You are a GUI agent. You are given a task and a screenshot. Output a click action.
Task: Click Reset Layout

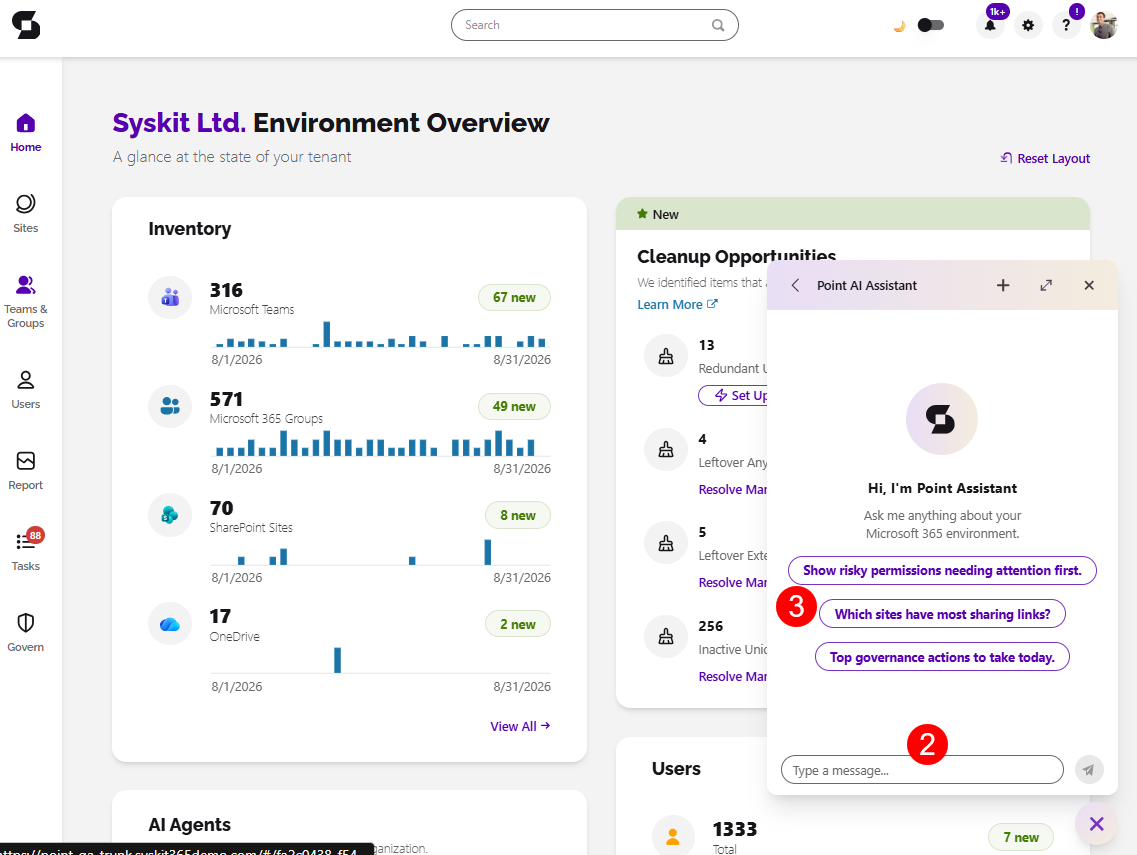(1045, 158)
